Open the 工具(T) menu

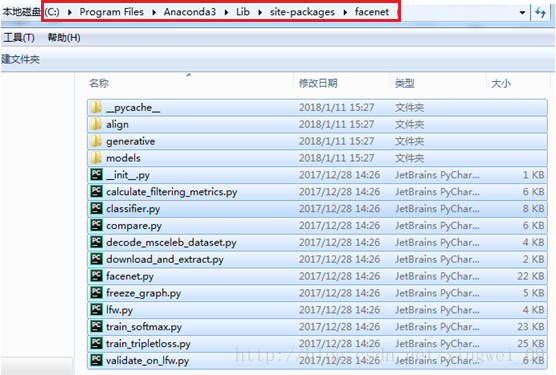coord(19,38)
